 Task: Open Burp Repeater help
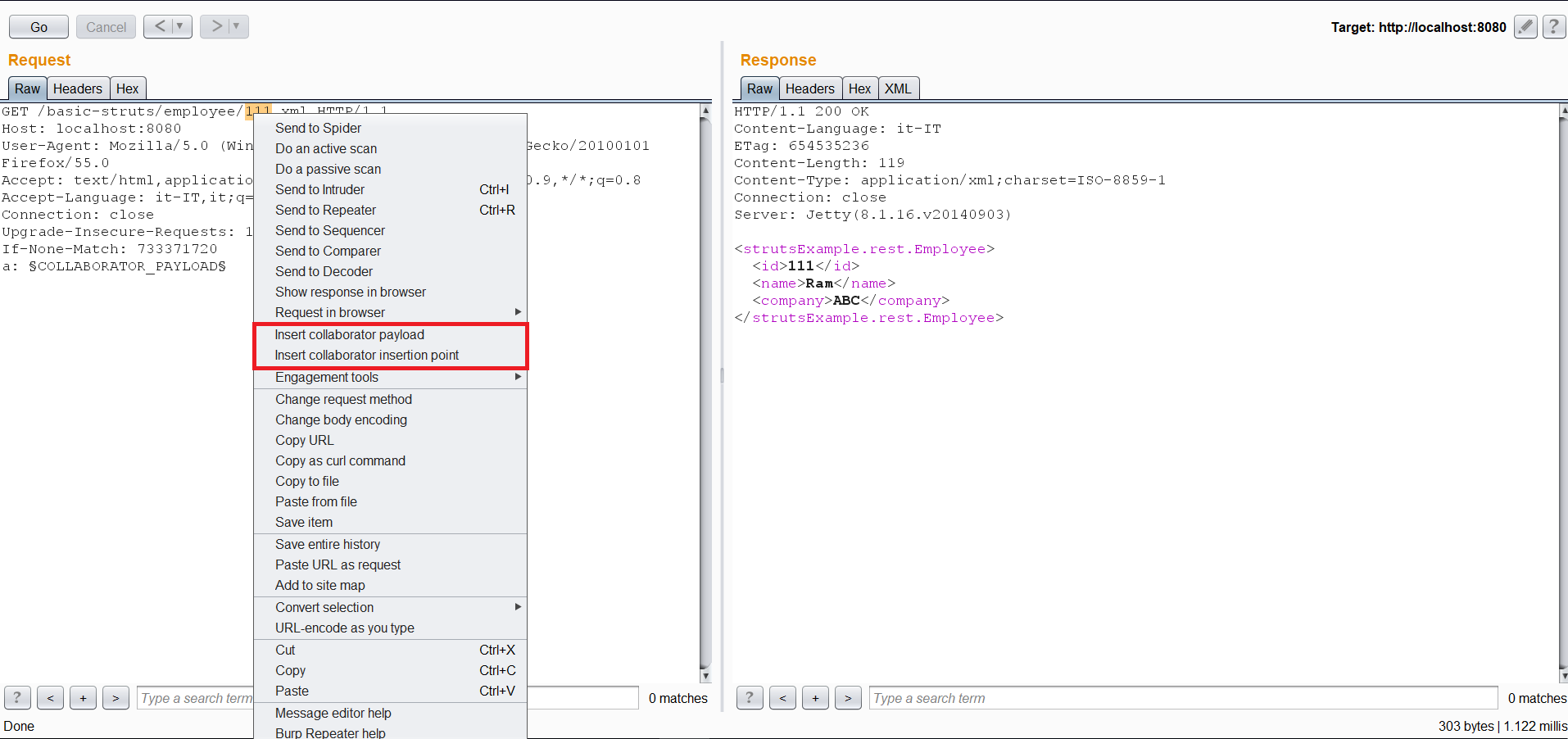point(390,732)
